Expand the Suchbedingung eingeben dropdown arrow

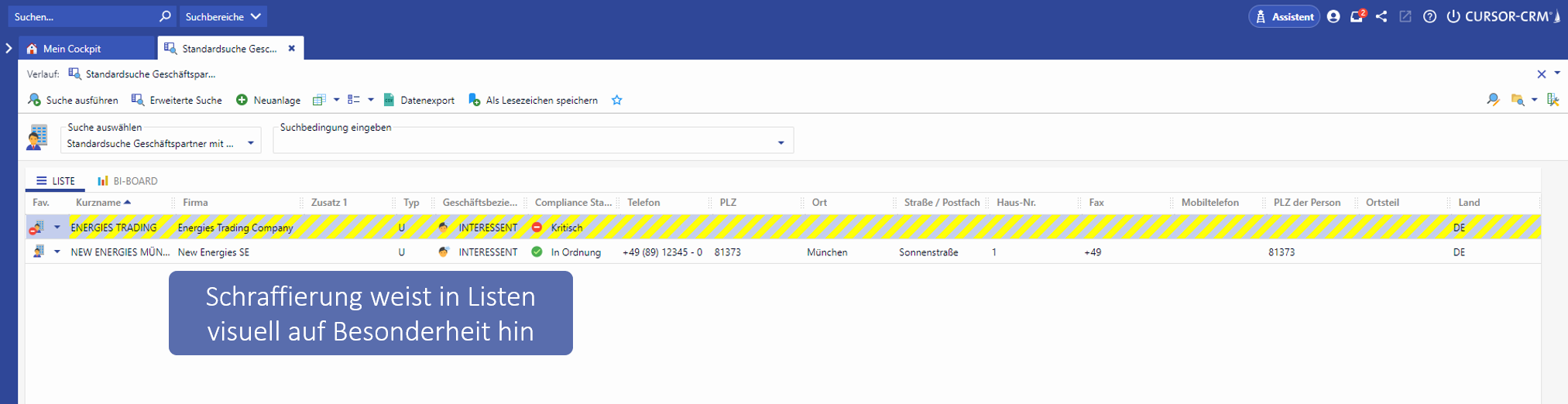781,143
